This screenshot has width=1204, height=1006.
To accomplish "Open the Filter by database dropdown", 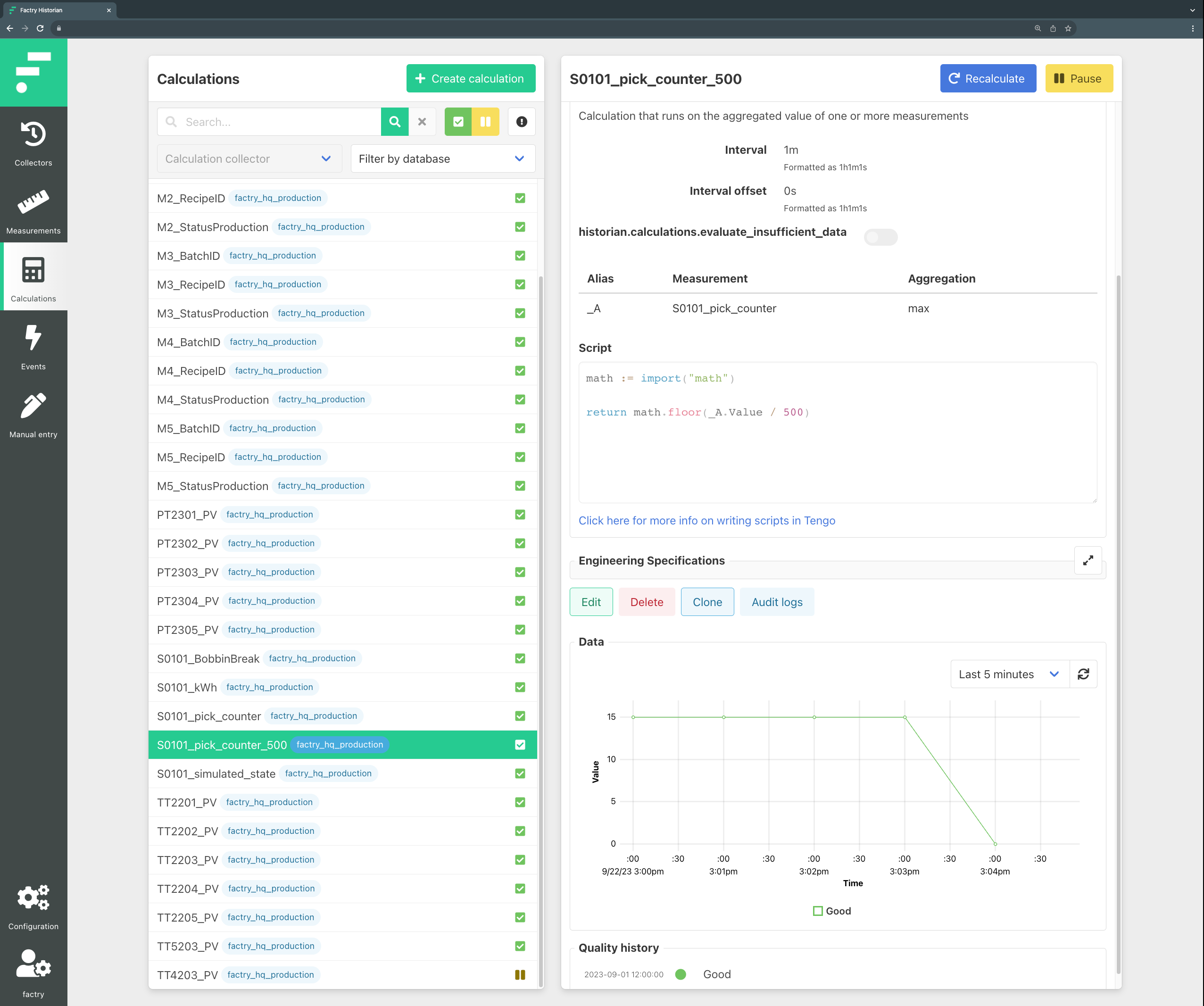I will [x=443, y=159].
